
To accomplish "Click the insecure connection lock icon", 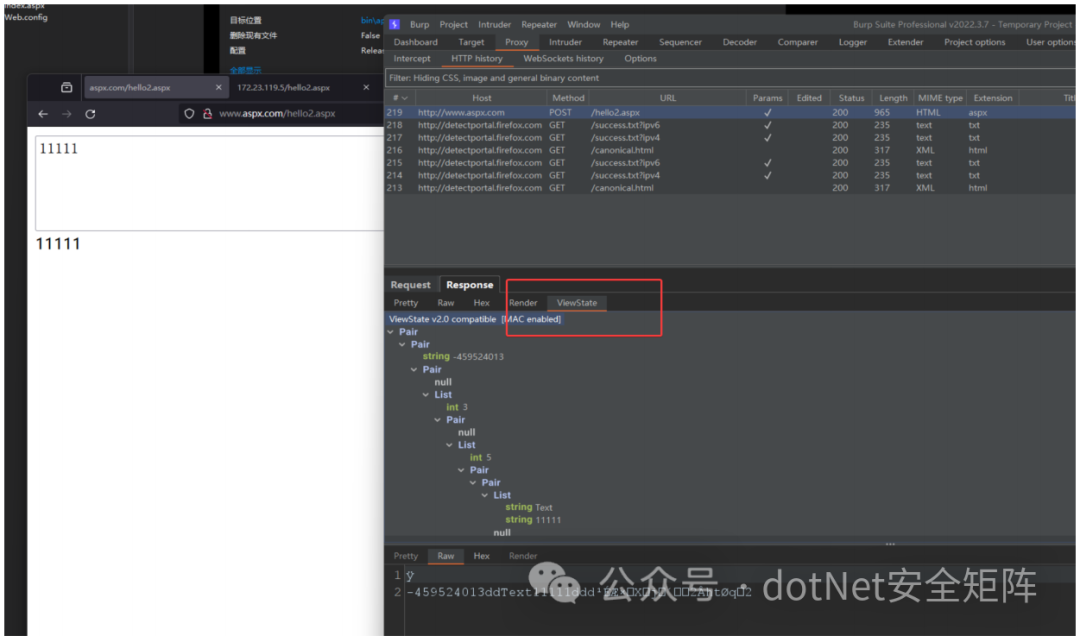I will tap(207, 114).
